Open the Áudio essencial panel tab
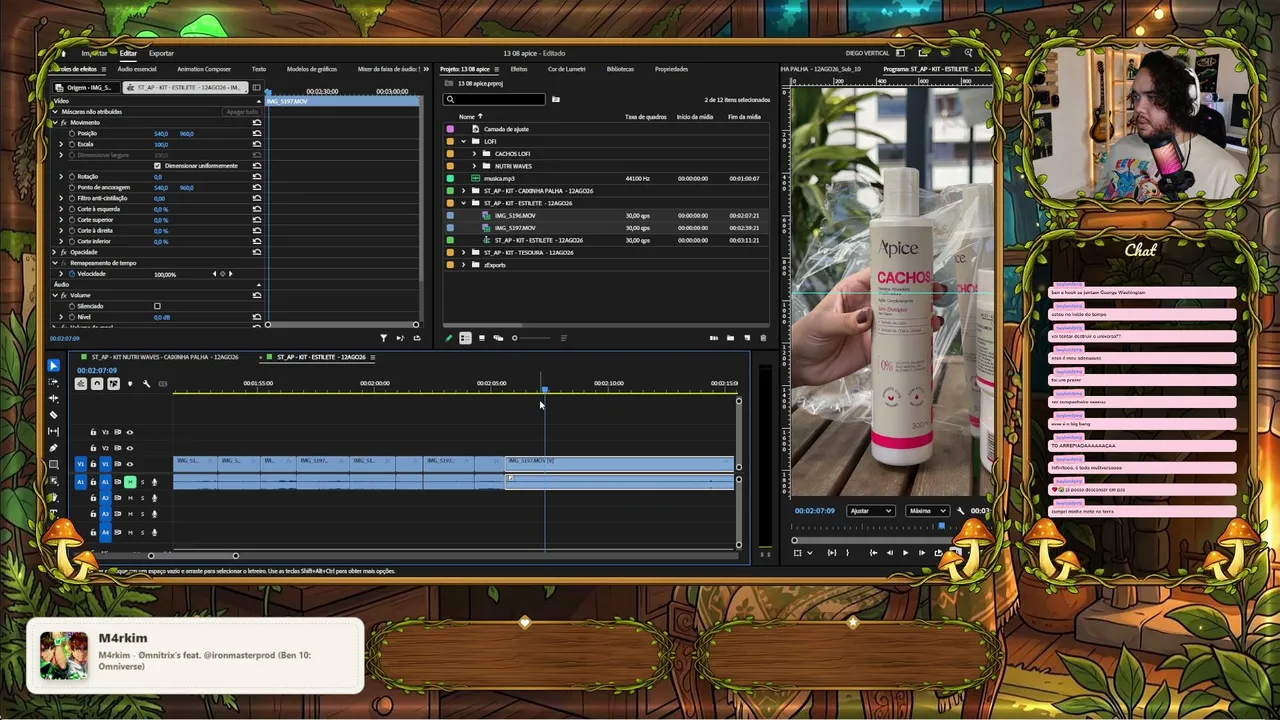 click(x=137, y=69)
